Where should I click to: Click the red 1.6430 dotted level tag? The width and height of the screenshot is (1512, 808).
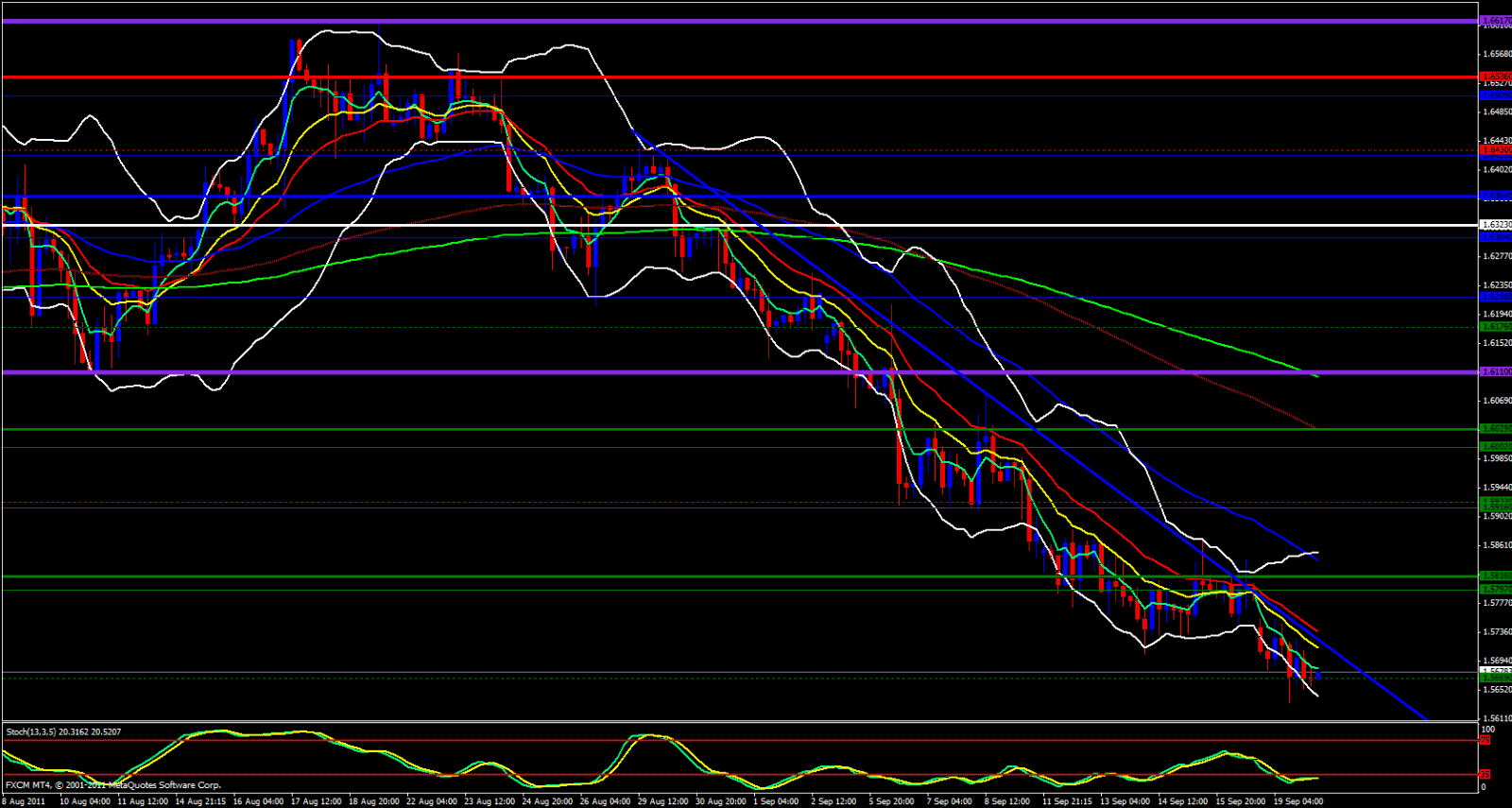(1495, 150)
